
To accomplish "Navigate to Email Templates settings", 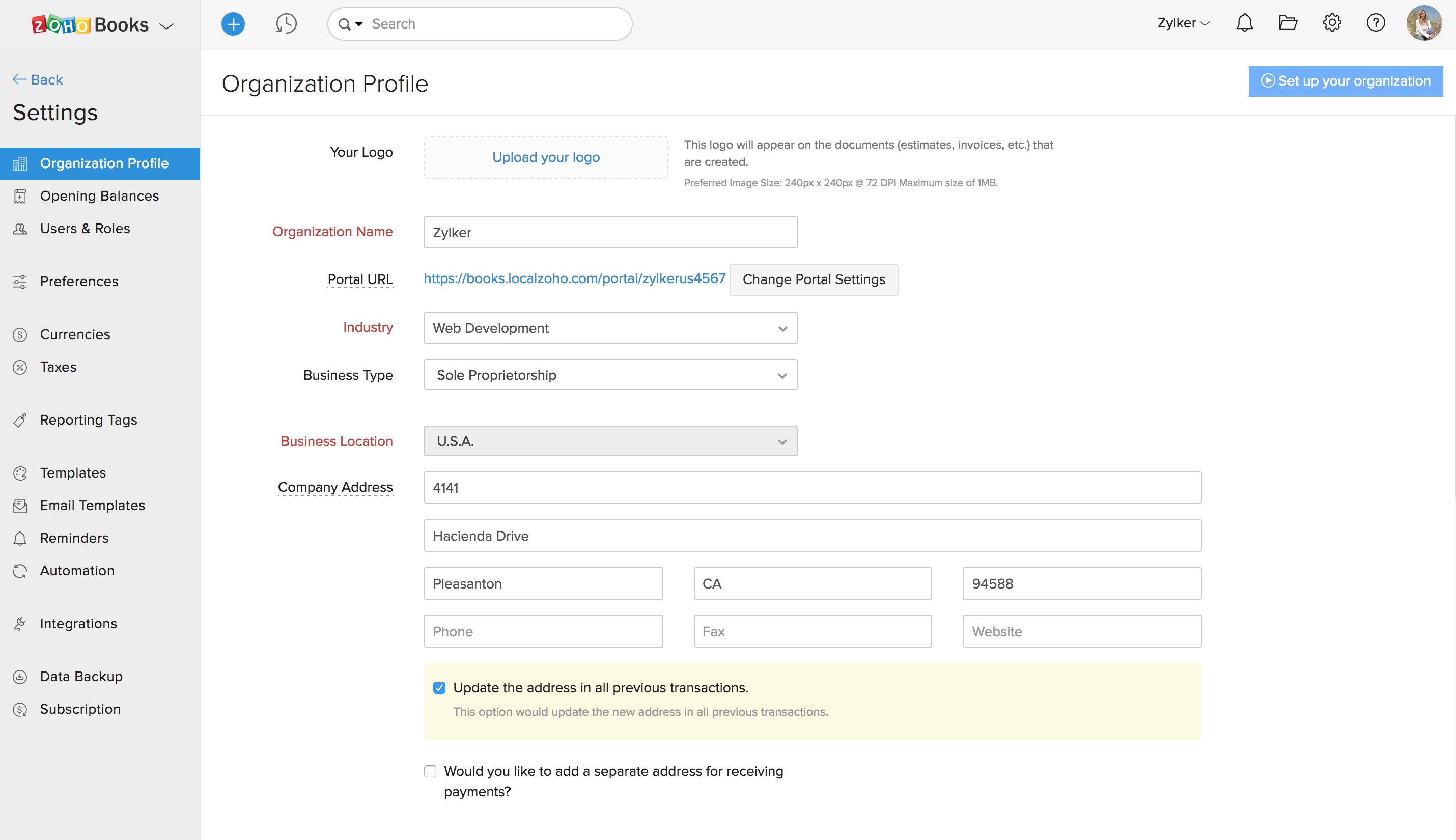I will (92, 505).
